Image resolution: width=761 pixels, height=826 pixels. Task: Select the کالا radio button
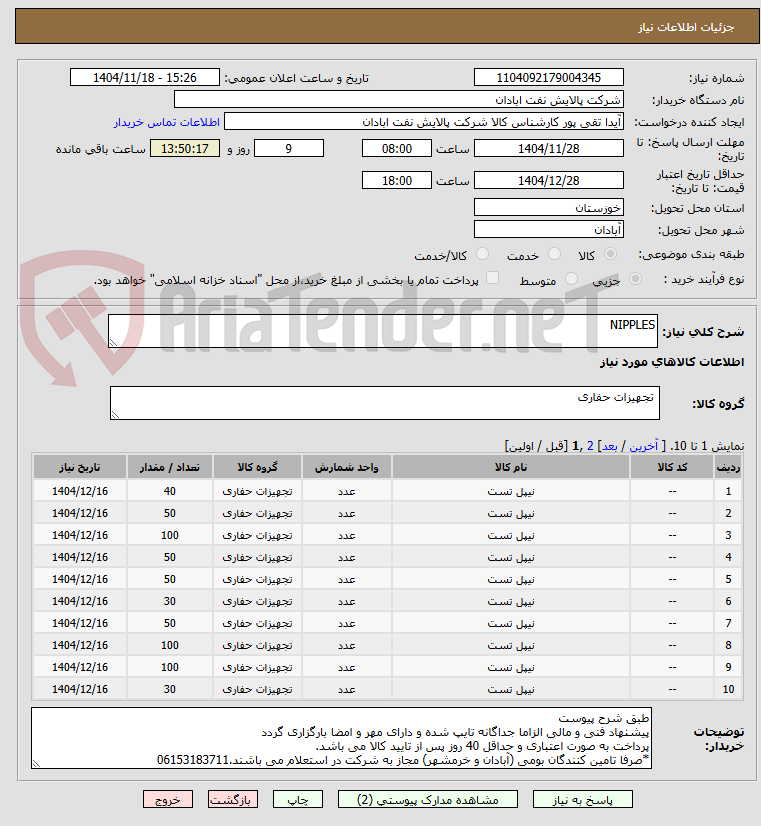pos(610,254)
